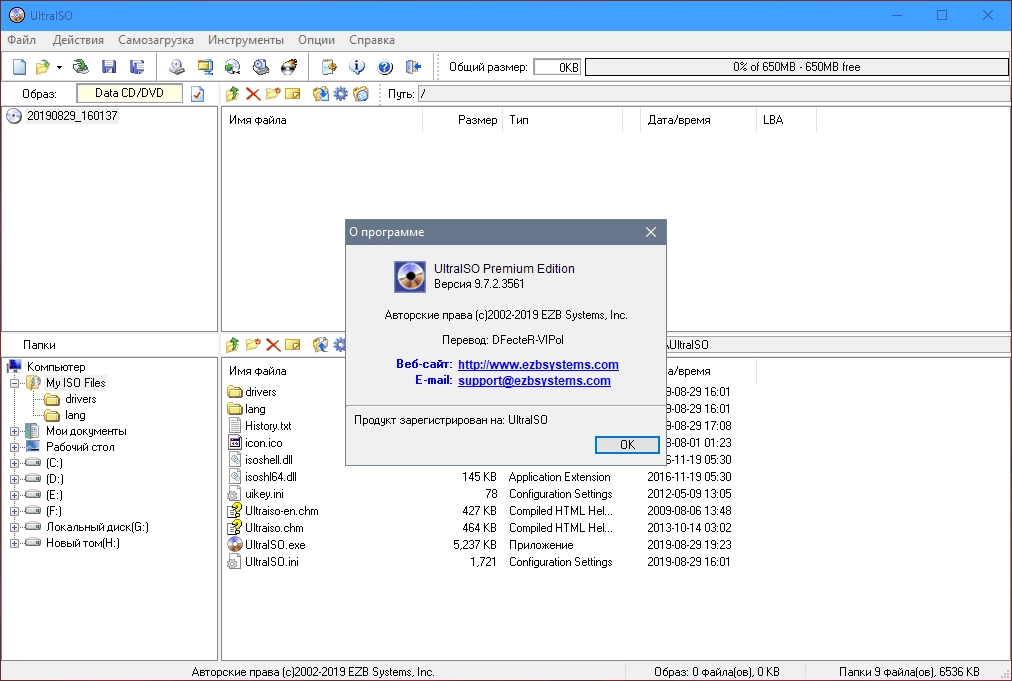The height and width of the screenshot is (681, 1012).
Task: Click the upper New folder icon
Action: point(273,94)
